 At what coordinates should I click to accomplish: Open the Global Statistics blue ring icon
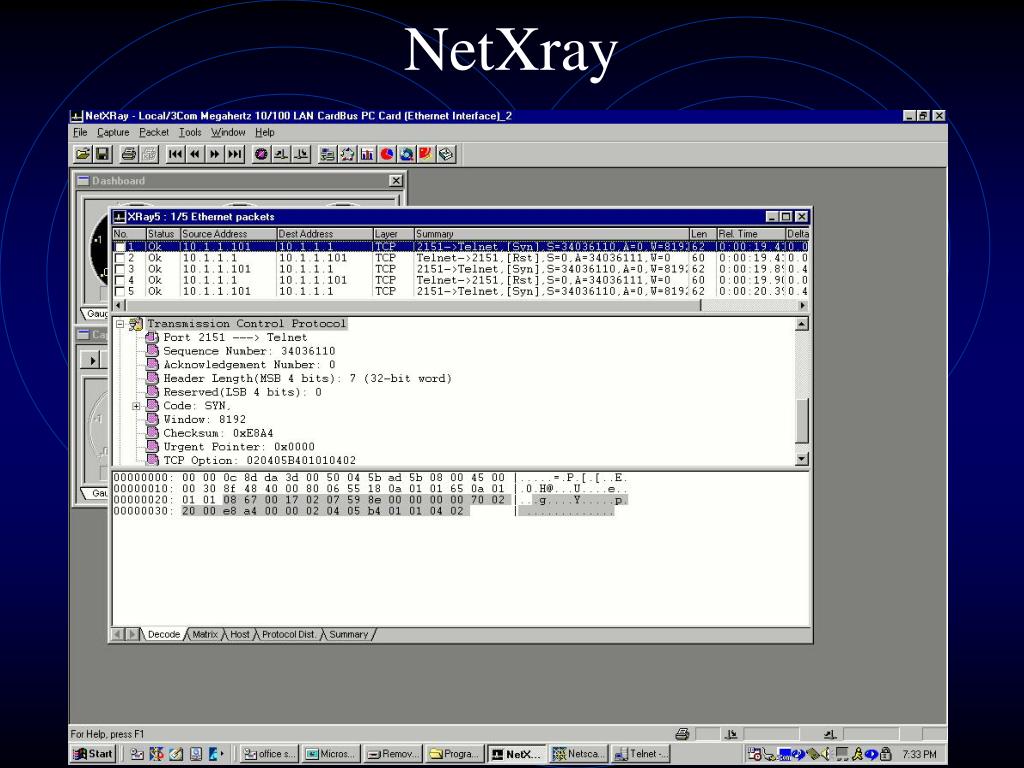pos(406,154)
